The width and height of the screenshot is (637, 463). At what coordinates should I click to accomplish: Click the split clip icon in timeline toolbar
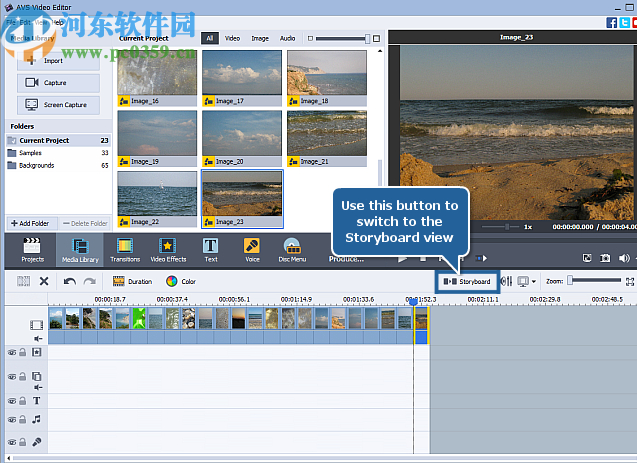pyautogui.click(x=23, y=281)
